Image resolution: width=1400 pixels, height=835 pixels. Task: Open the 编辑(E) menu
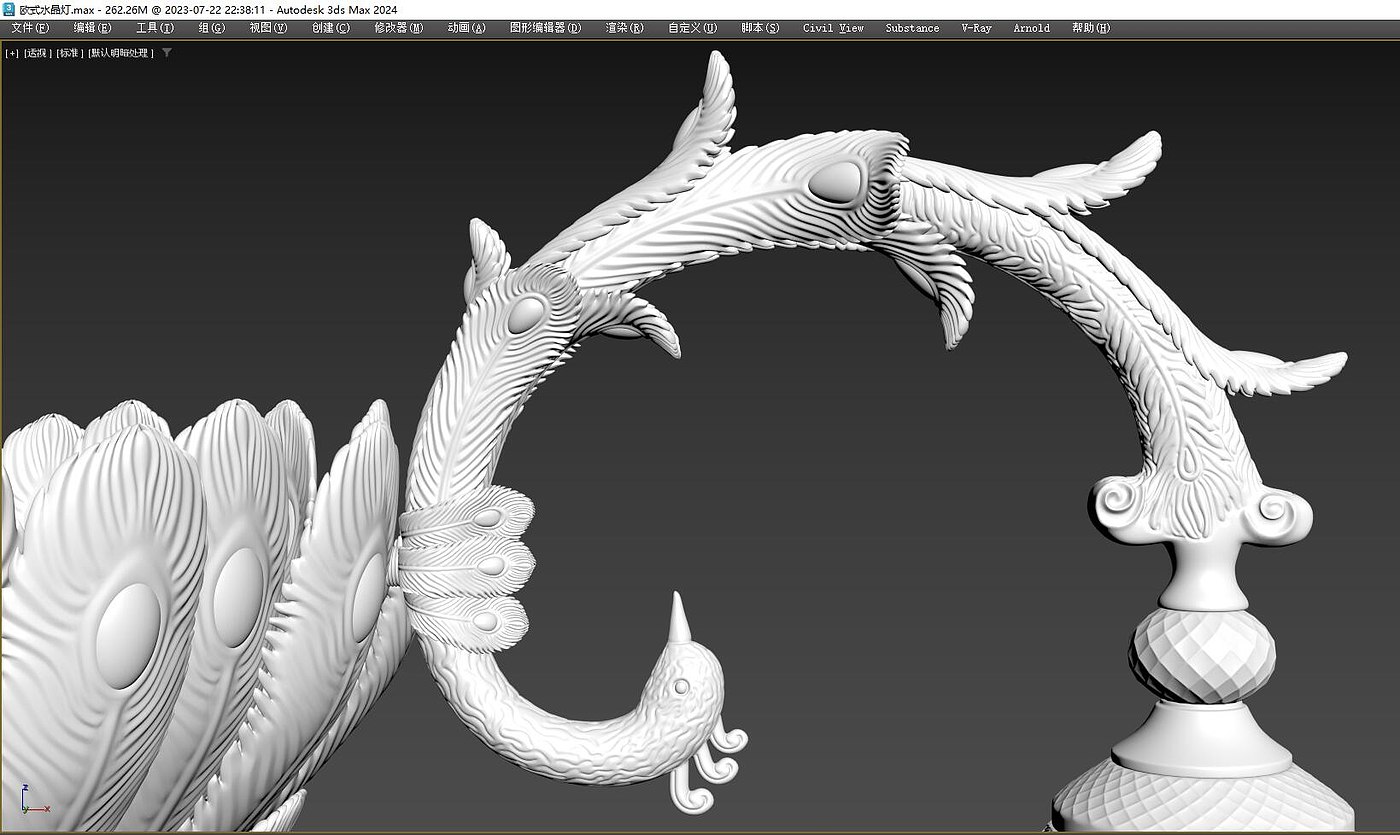[92, 28]
